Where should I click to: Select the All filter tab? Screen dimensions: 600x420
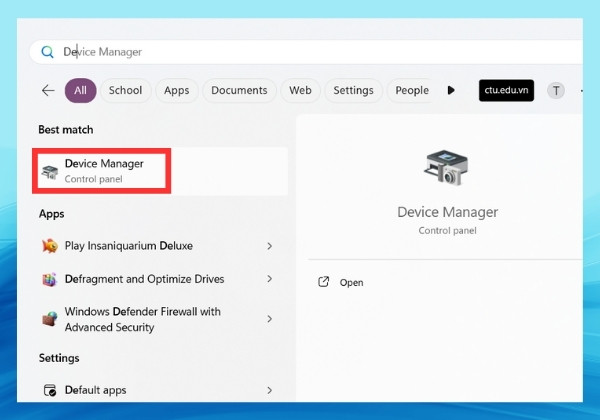(x=80, y=91)
